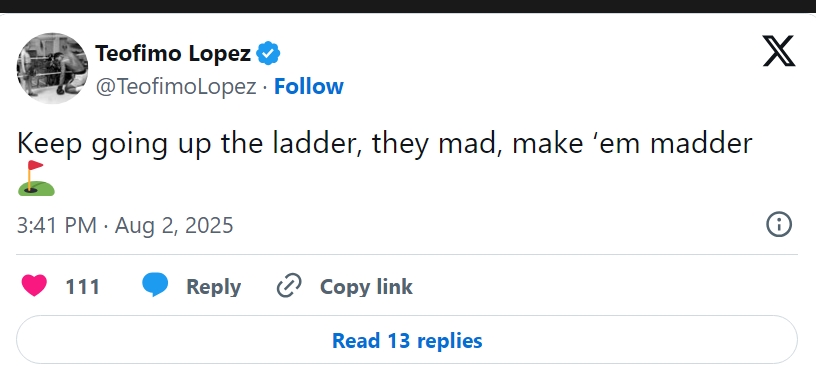The width and height of the screenshot is (816, 376).
Task: Follow Teofimo Lopez
Action: pos(309,86)
